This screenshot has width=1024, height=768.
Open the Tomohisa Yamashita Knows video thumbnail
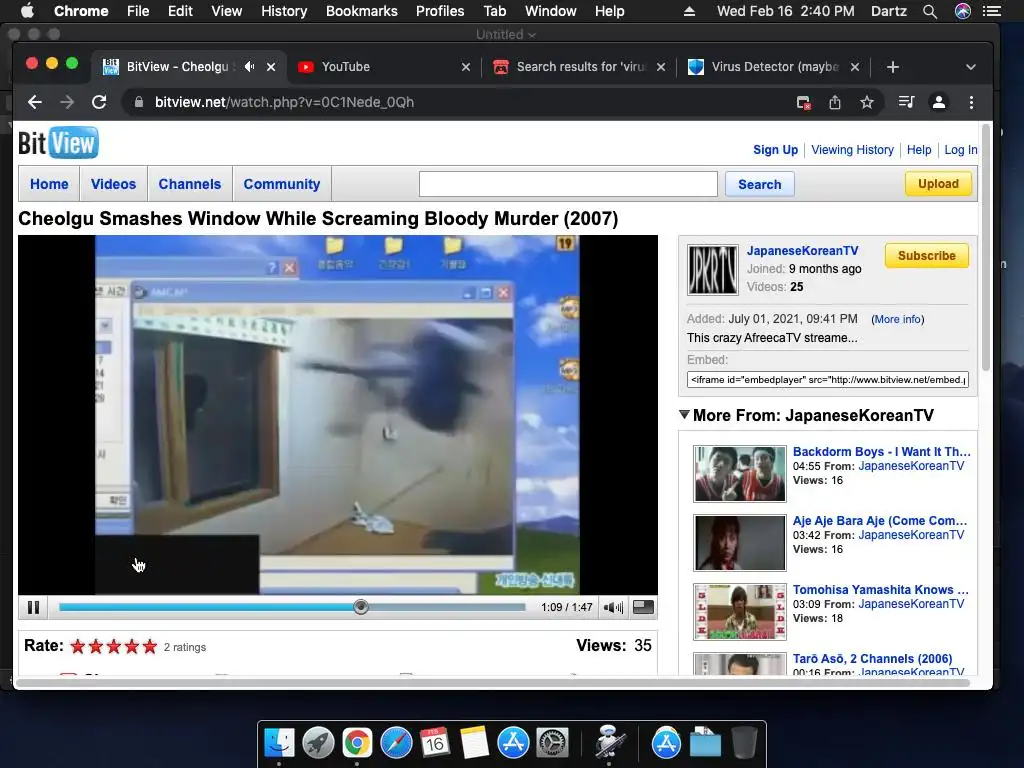coord(740,612)
